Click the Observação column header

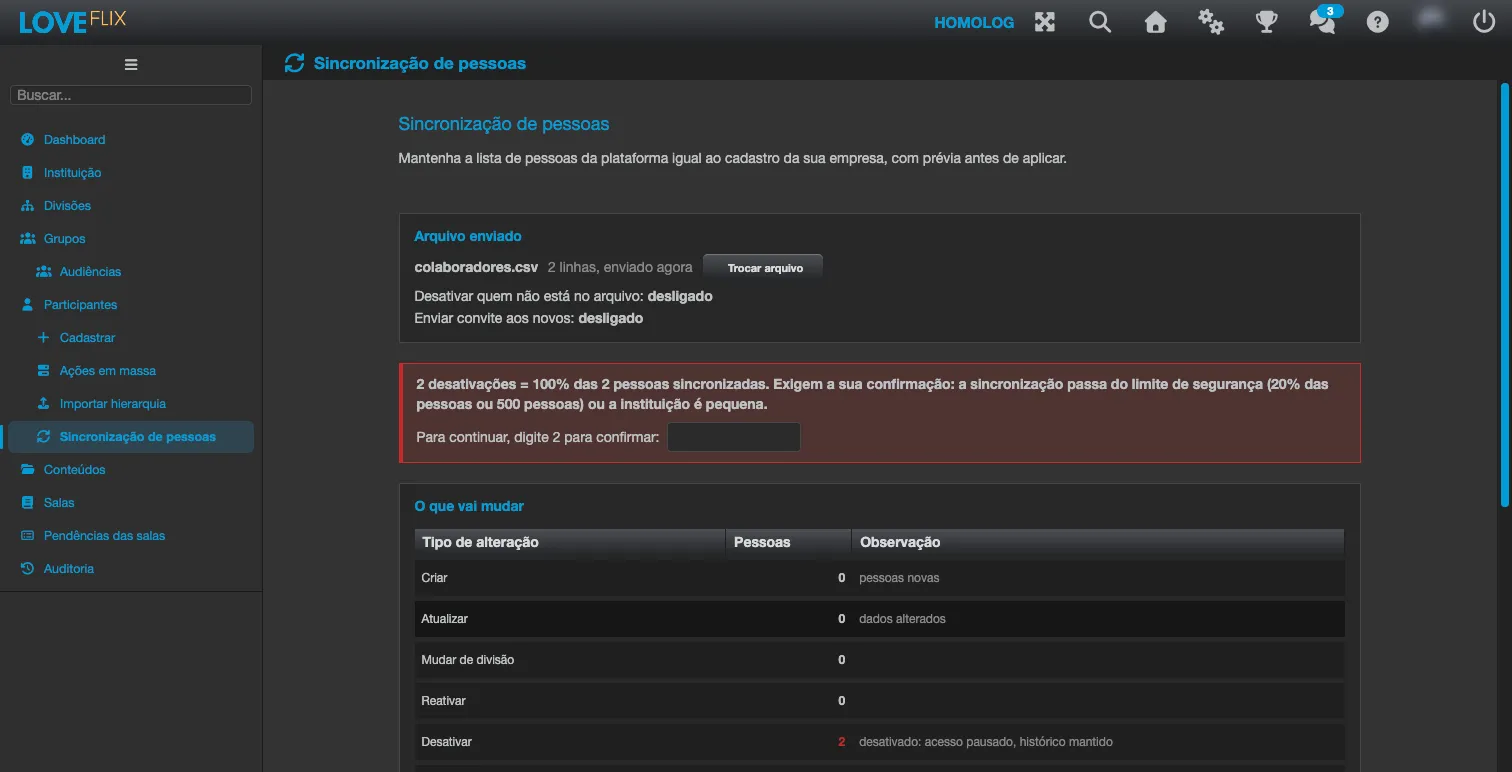pyautogui.click(x=1098, y=542)
